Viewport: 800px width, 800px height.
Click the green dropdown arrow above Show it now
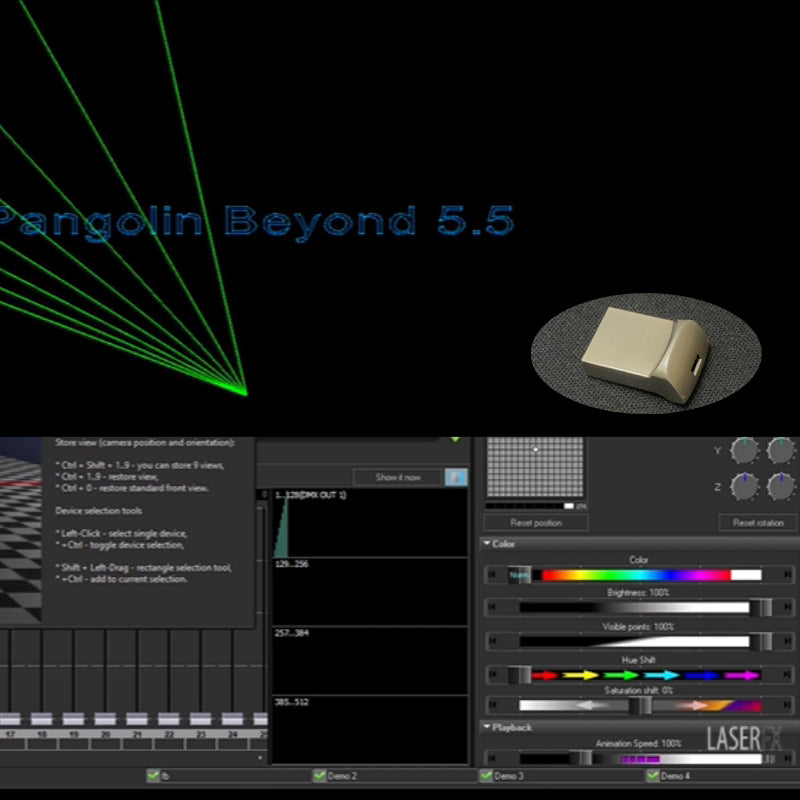click(456, 439)
